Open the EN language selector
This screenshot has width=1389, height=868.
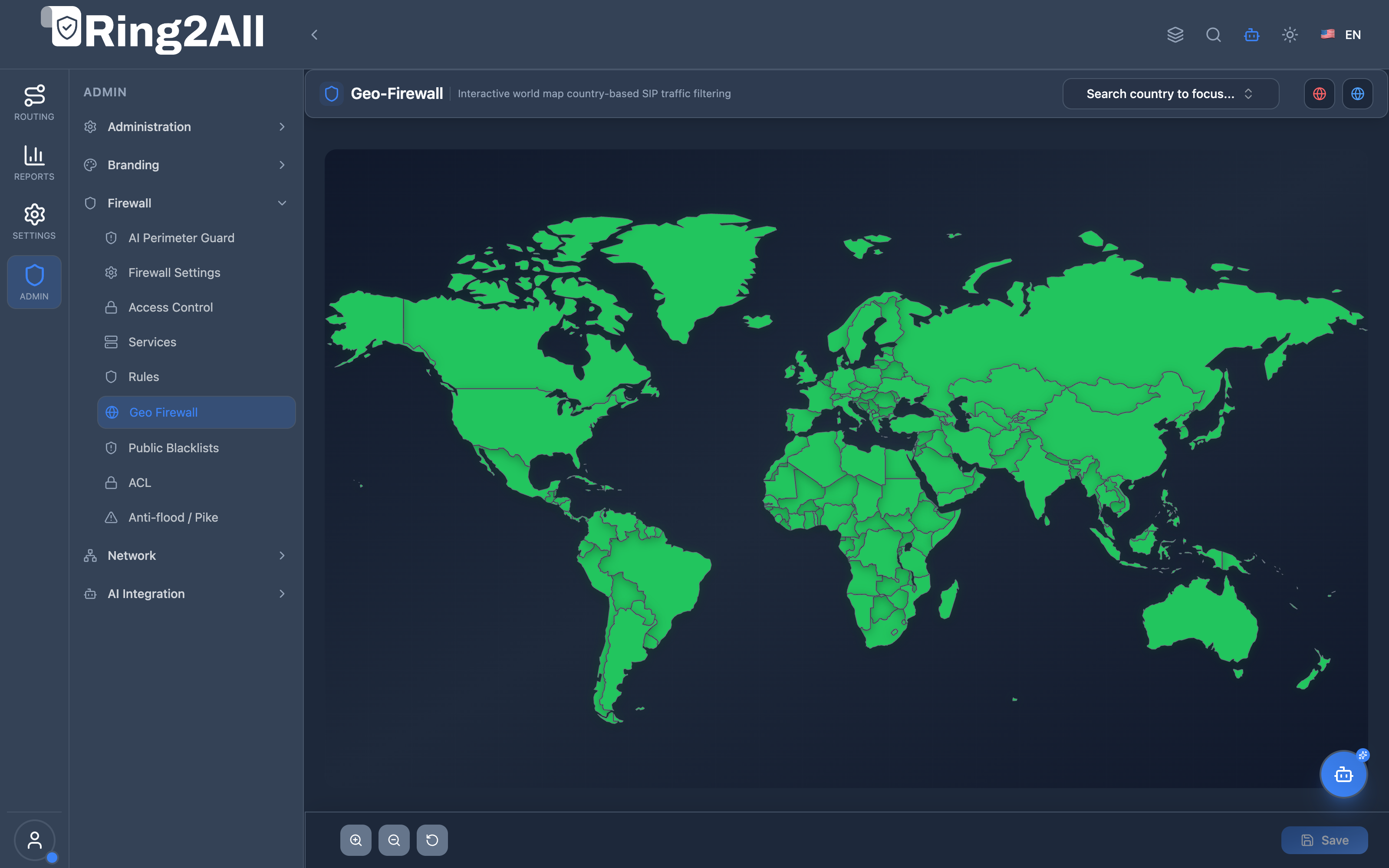(x=1341, y=35)
